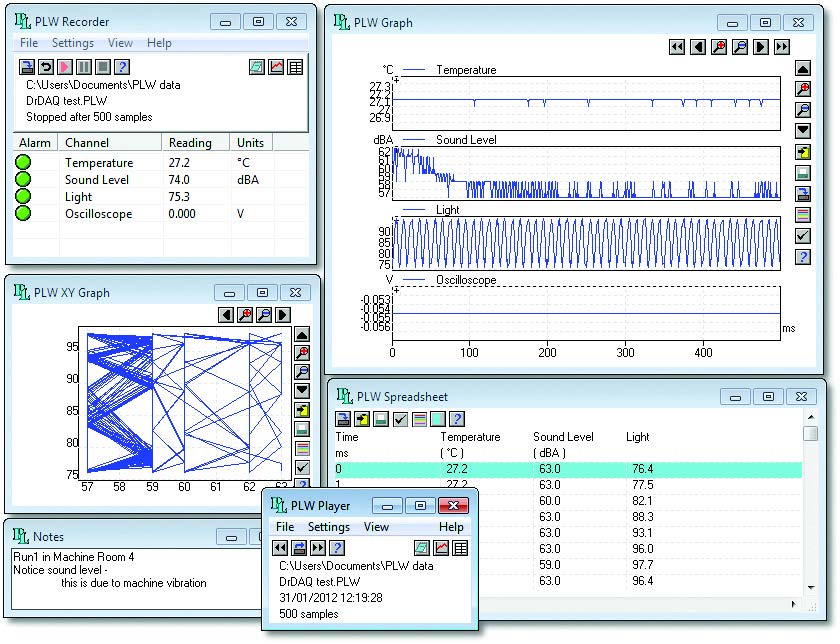Open the View menu in PLW Player
Viewport: 840px width, 644px height.
click(376, 527)
